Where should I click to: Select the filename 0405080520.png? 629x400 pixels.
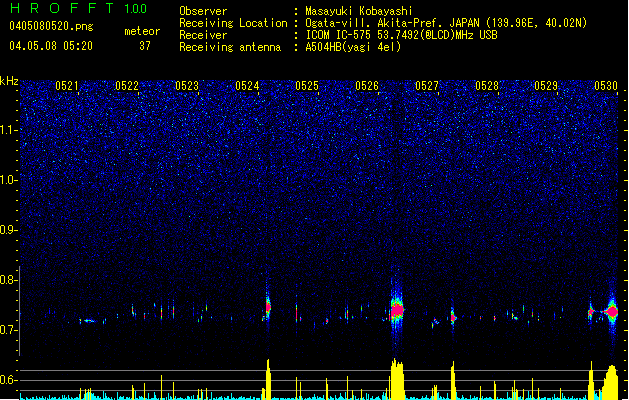pyautogui.click(x=51, y=27)
